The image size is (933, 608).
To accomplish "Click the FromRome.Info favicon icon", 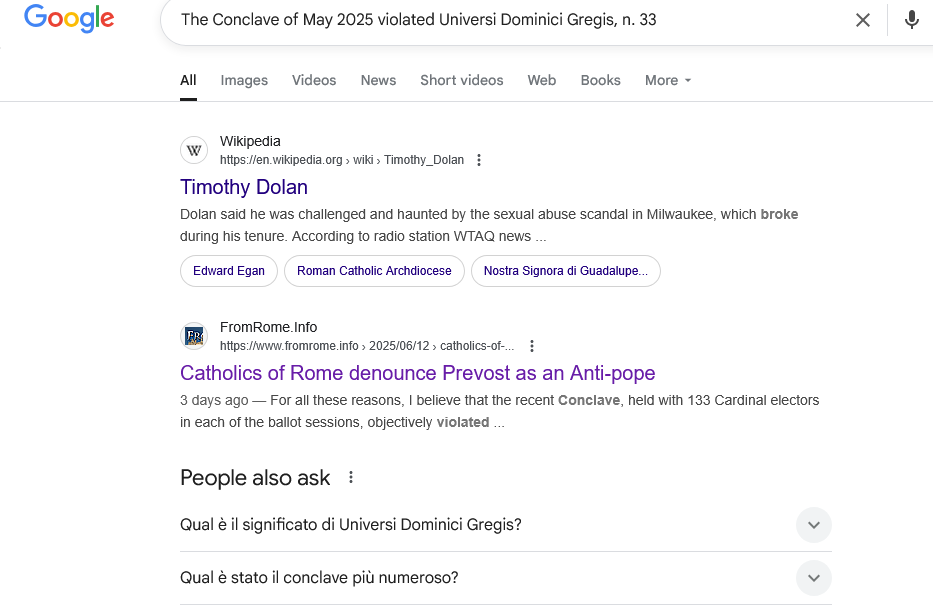I will click(x=194, y=336).
